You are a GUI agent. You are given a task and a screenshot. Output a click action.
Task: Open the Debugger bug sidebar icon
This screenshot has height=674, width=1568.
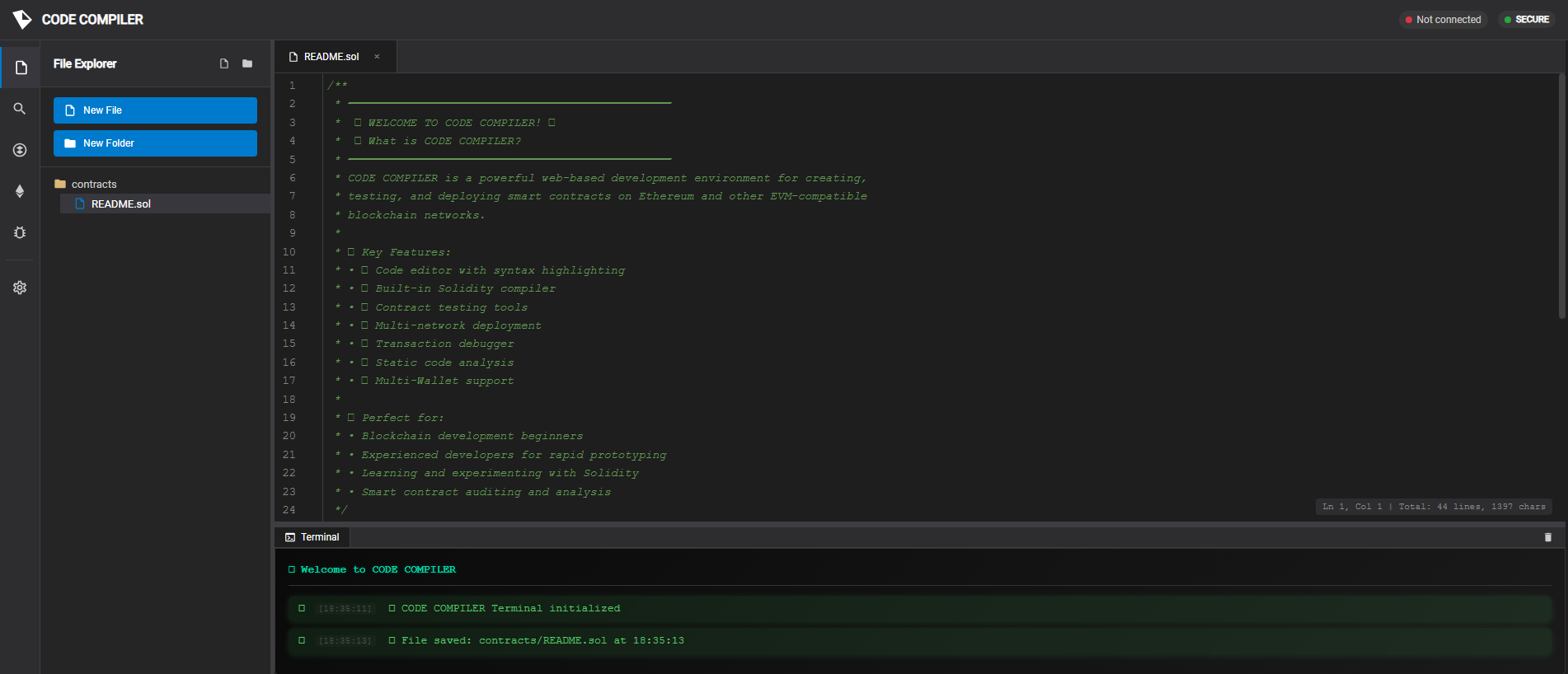click(x=20, y=232)
